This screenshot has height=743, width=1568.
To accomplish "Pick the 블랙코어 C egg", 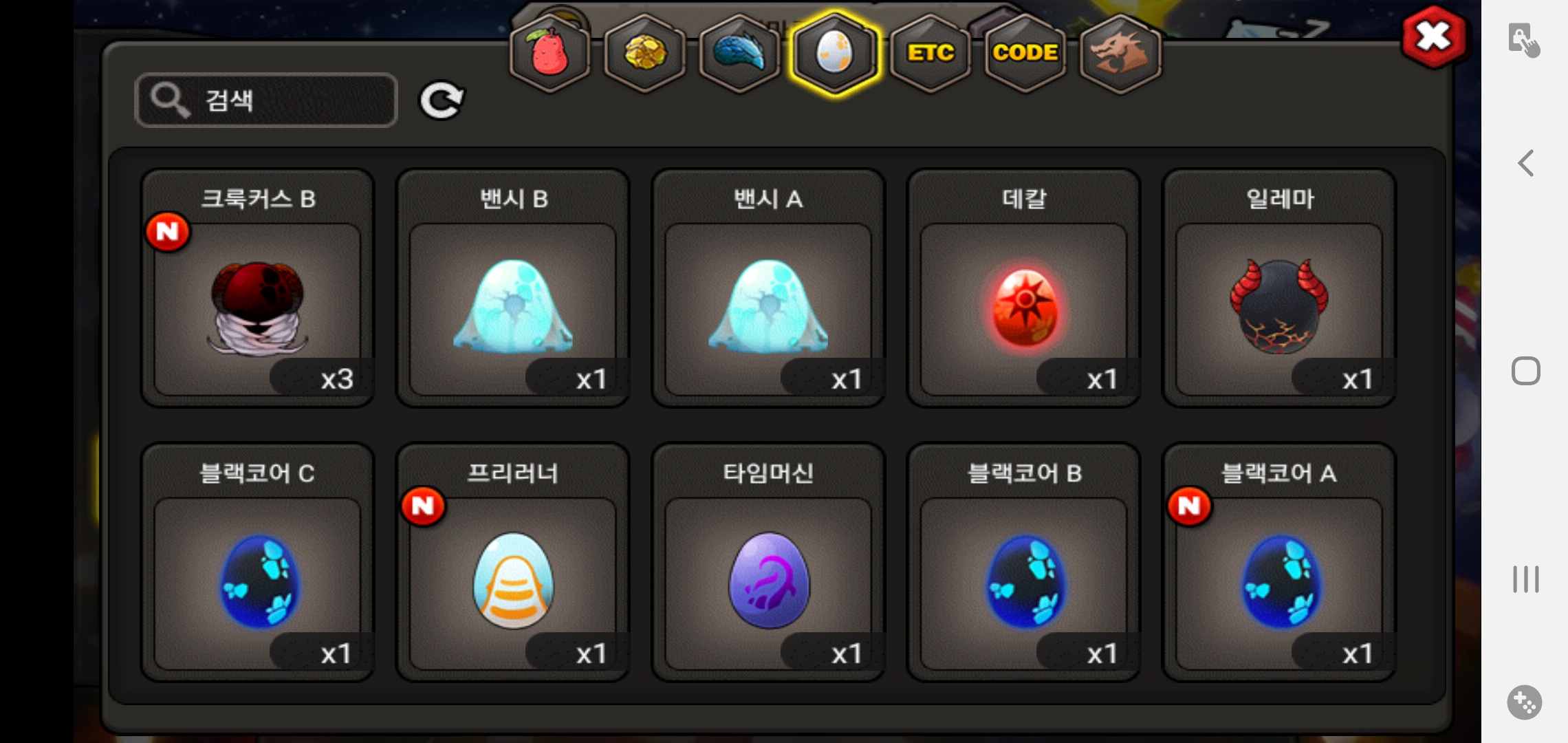I will pyautogui.click(x=257, y=562).
